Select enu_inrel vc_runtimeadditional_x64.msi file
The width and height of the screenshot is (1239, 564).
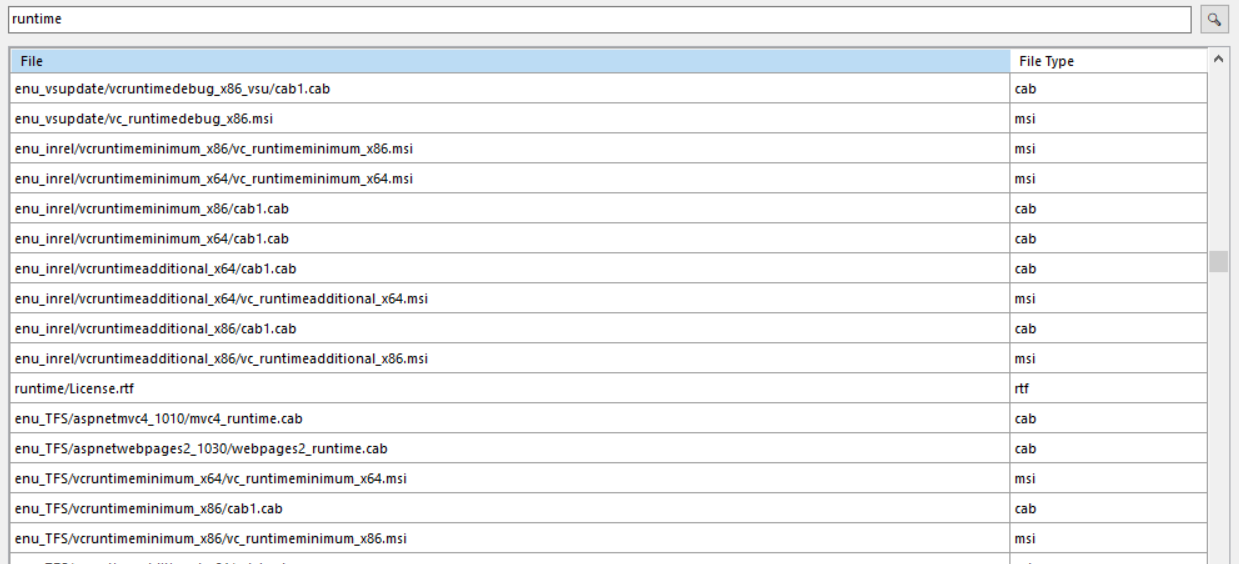[222, 299]
